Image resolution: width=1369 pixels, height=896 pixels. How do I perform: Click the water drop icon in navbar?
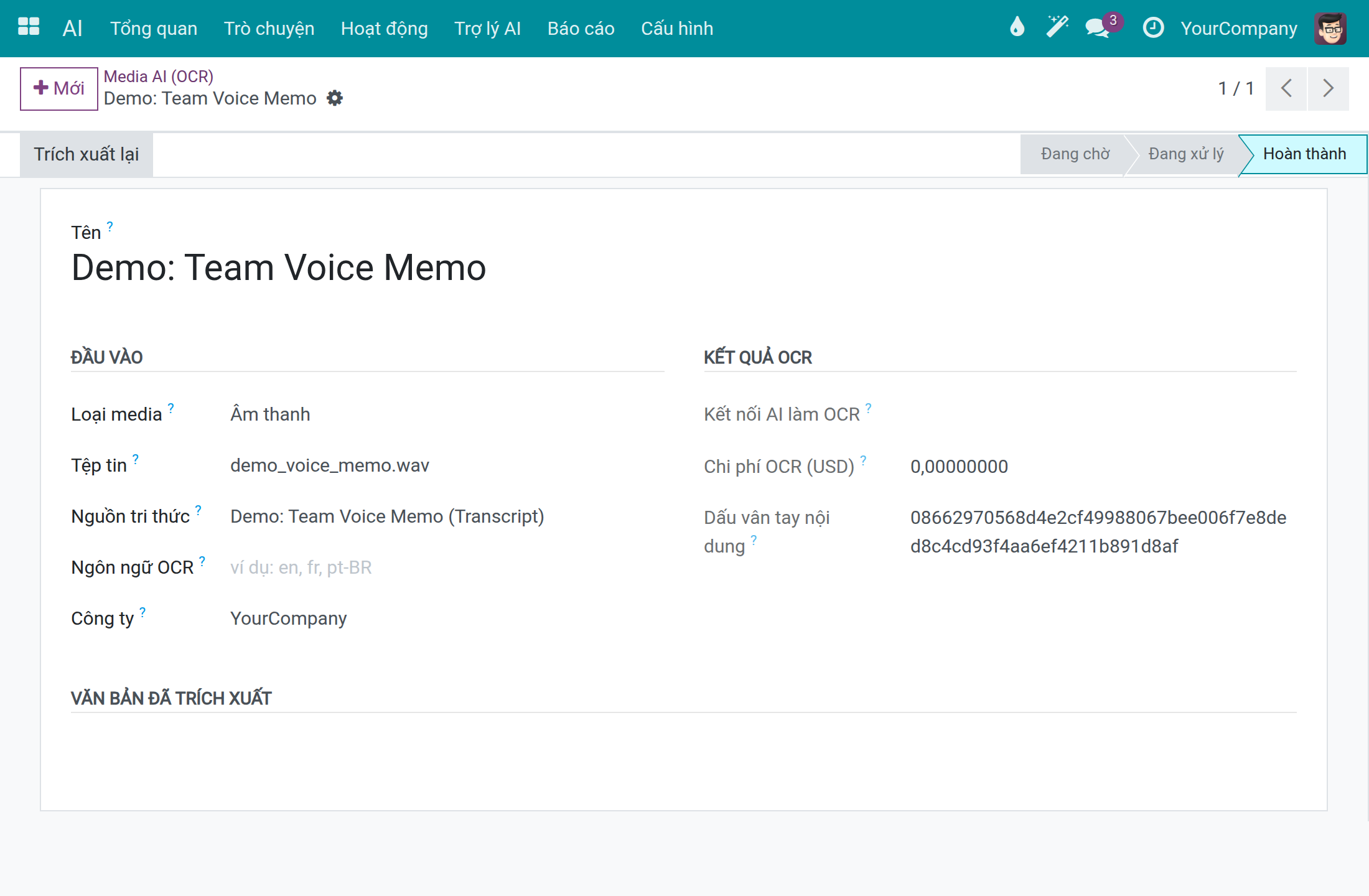tap(1017, 27)
